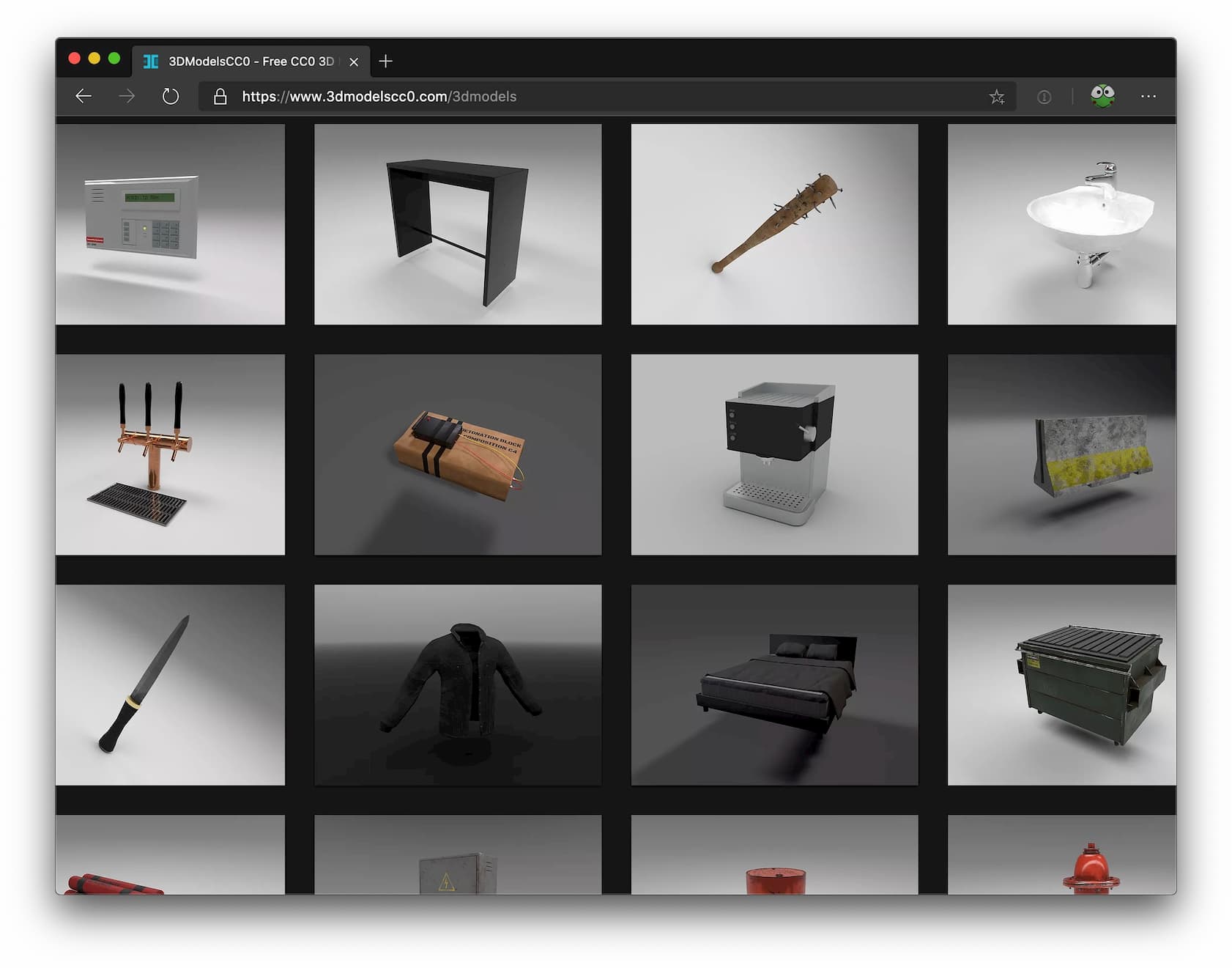Open the dark double bed model

774,685
